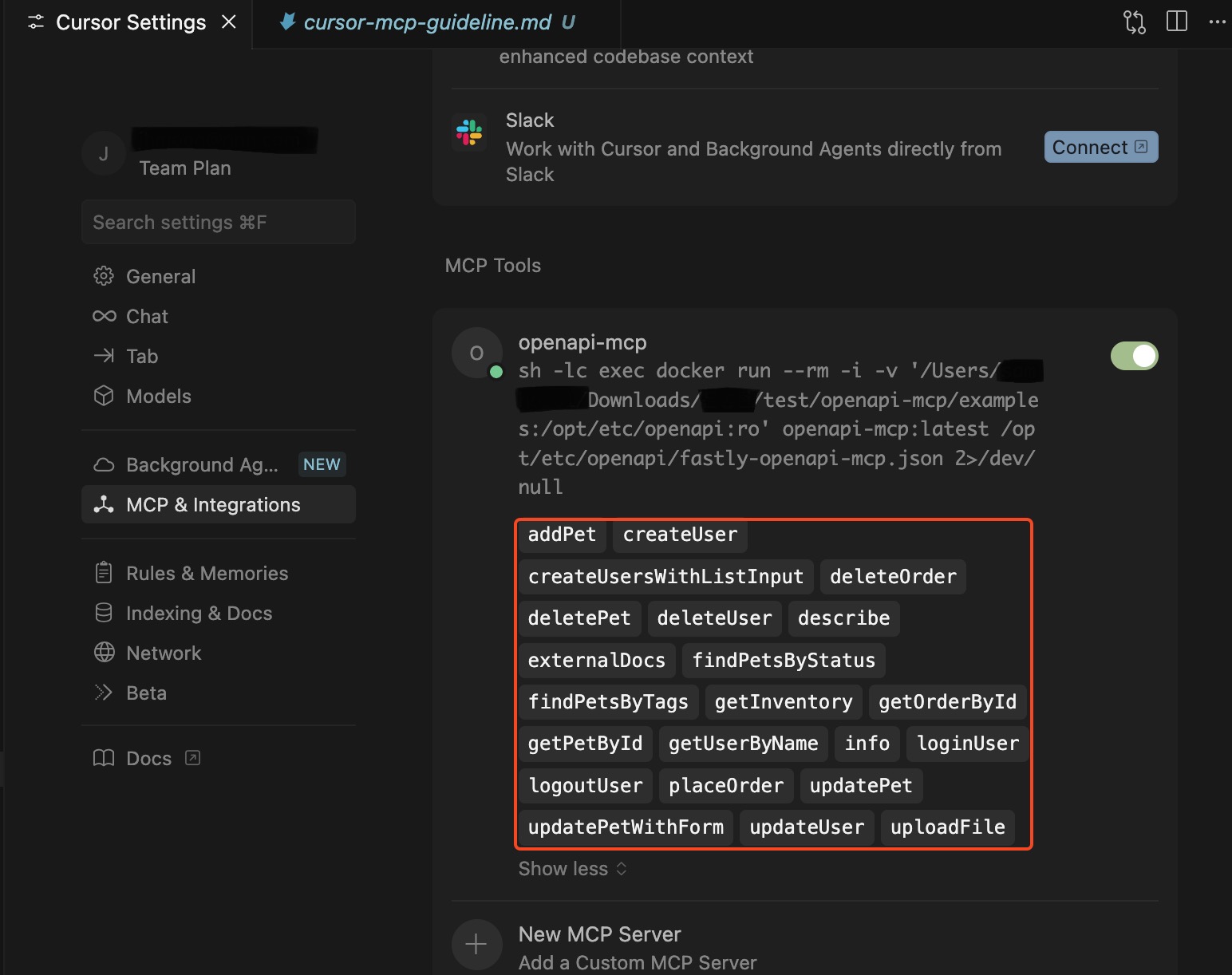The image size is (1232, 975).
Task: Open Chat settings section
Action: coord(219,316)
